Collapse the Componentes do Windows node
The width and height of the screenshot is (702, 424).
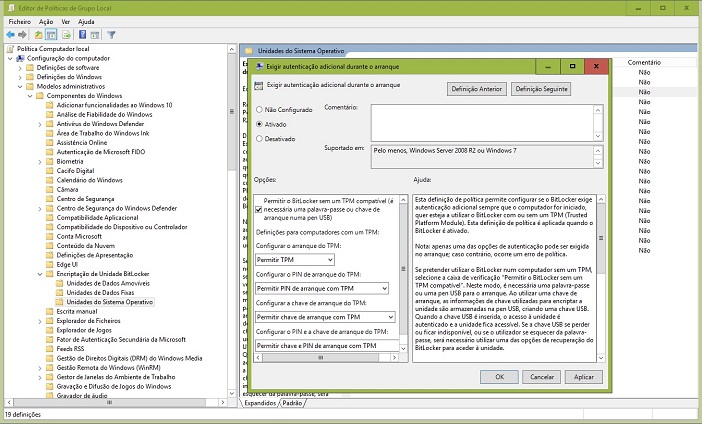[30, 96]
